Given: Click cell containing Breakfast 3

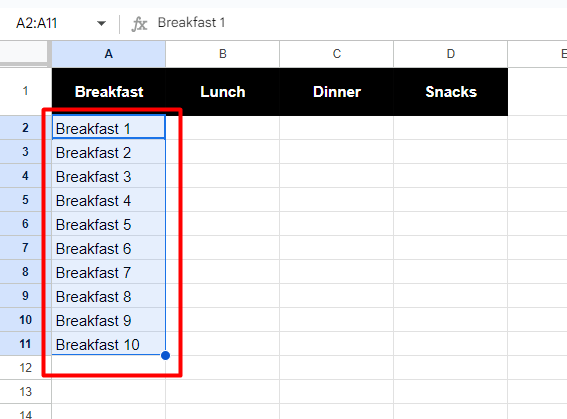Looking at the screenshot, I should tap(108, 176).
